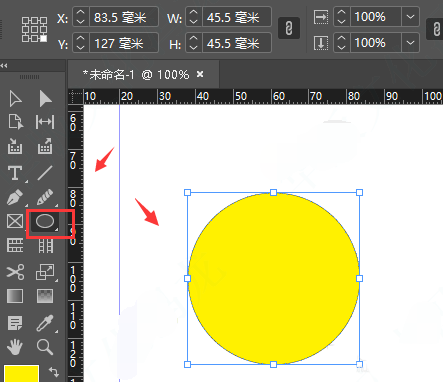Image resolution: width=443 pixels, height=382 pixels.
Task: Select the Zoom tool
Action: point(45,347)
